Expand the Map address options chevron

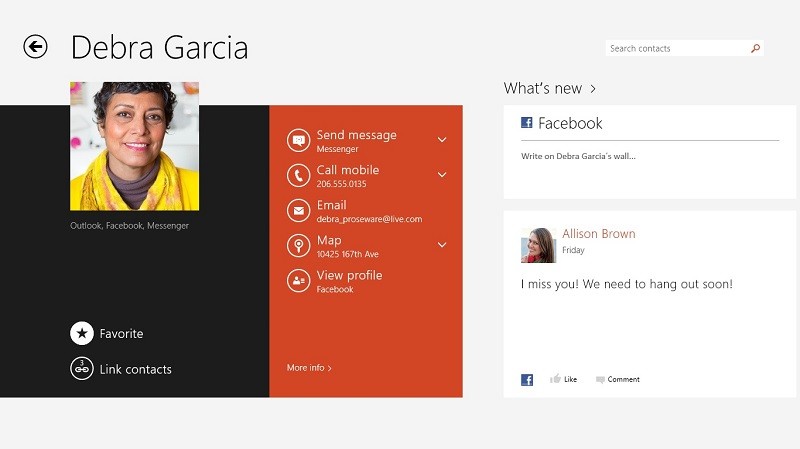coord(442,245)
